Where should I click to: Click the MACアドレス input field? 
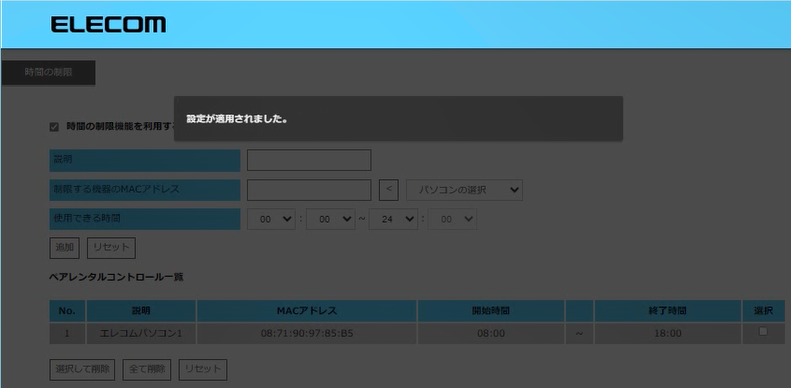tap(309, 190)
